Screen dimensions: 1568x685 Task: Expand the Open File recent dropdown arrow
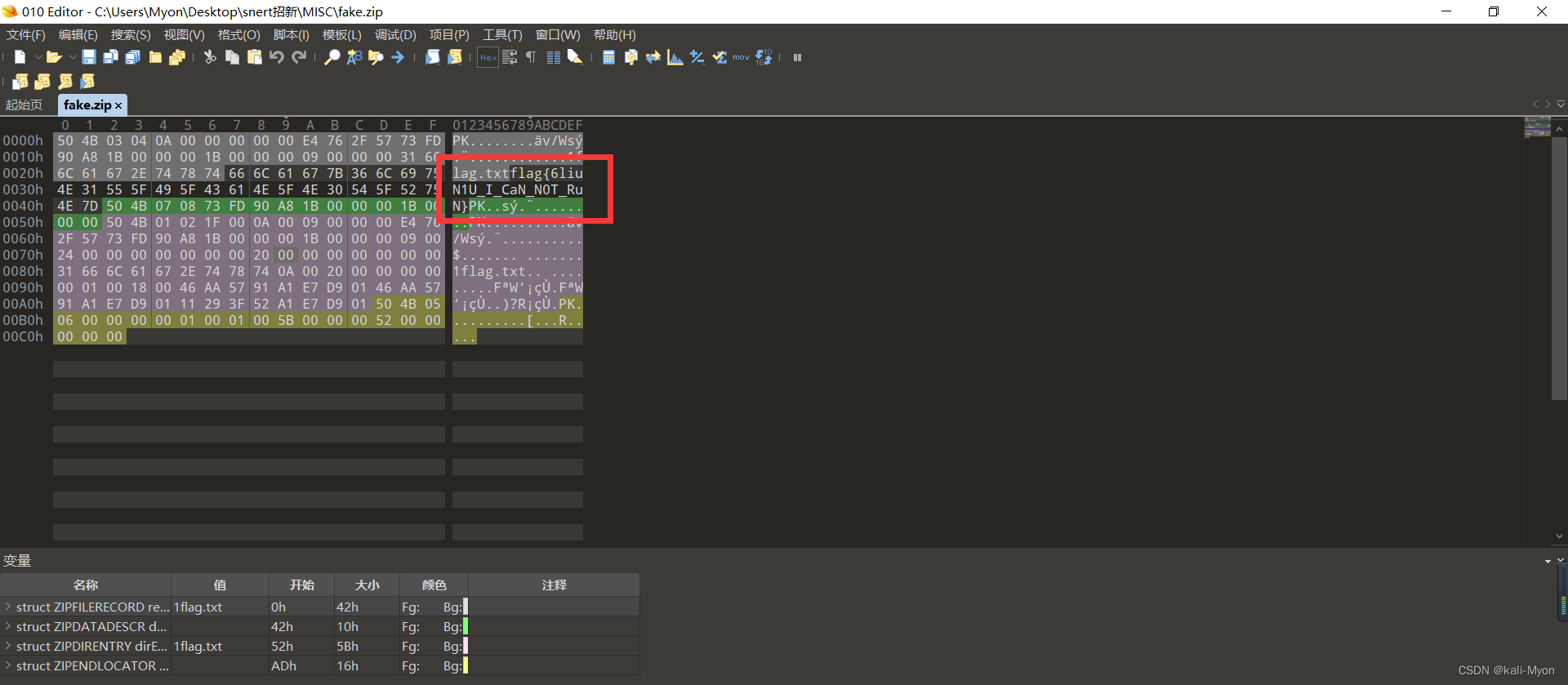point(73,57)
